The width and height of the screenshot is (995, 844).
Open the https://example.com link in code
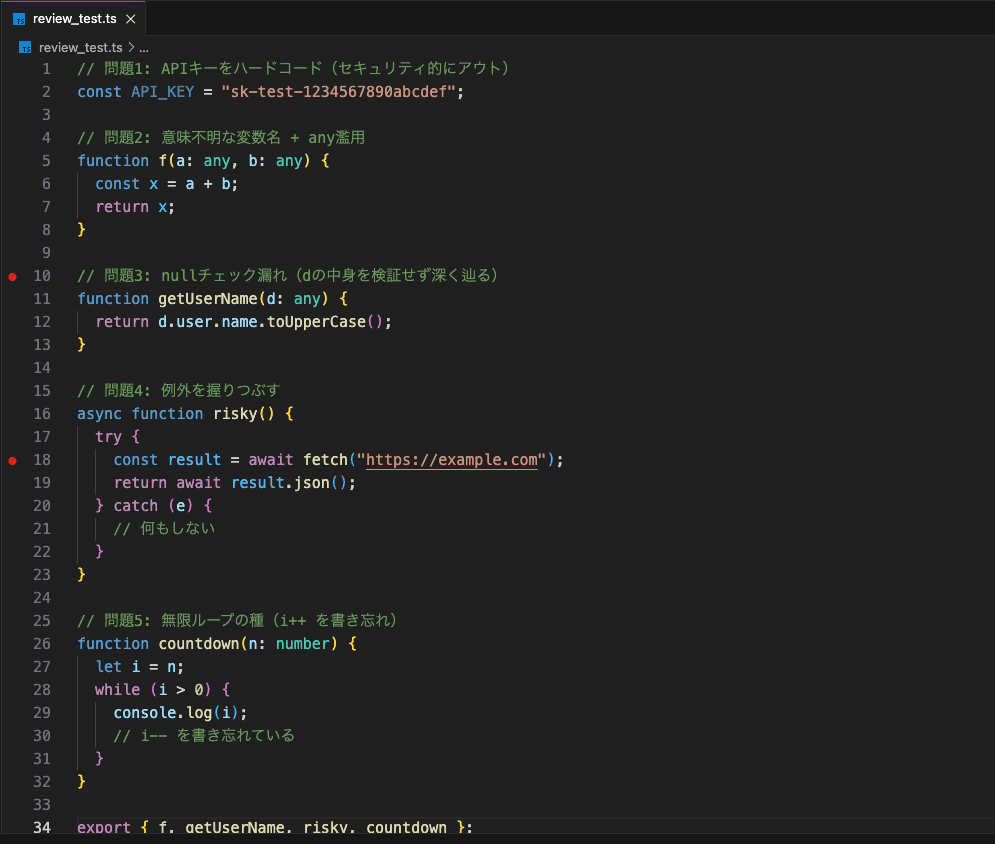451,459
